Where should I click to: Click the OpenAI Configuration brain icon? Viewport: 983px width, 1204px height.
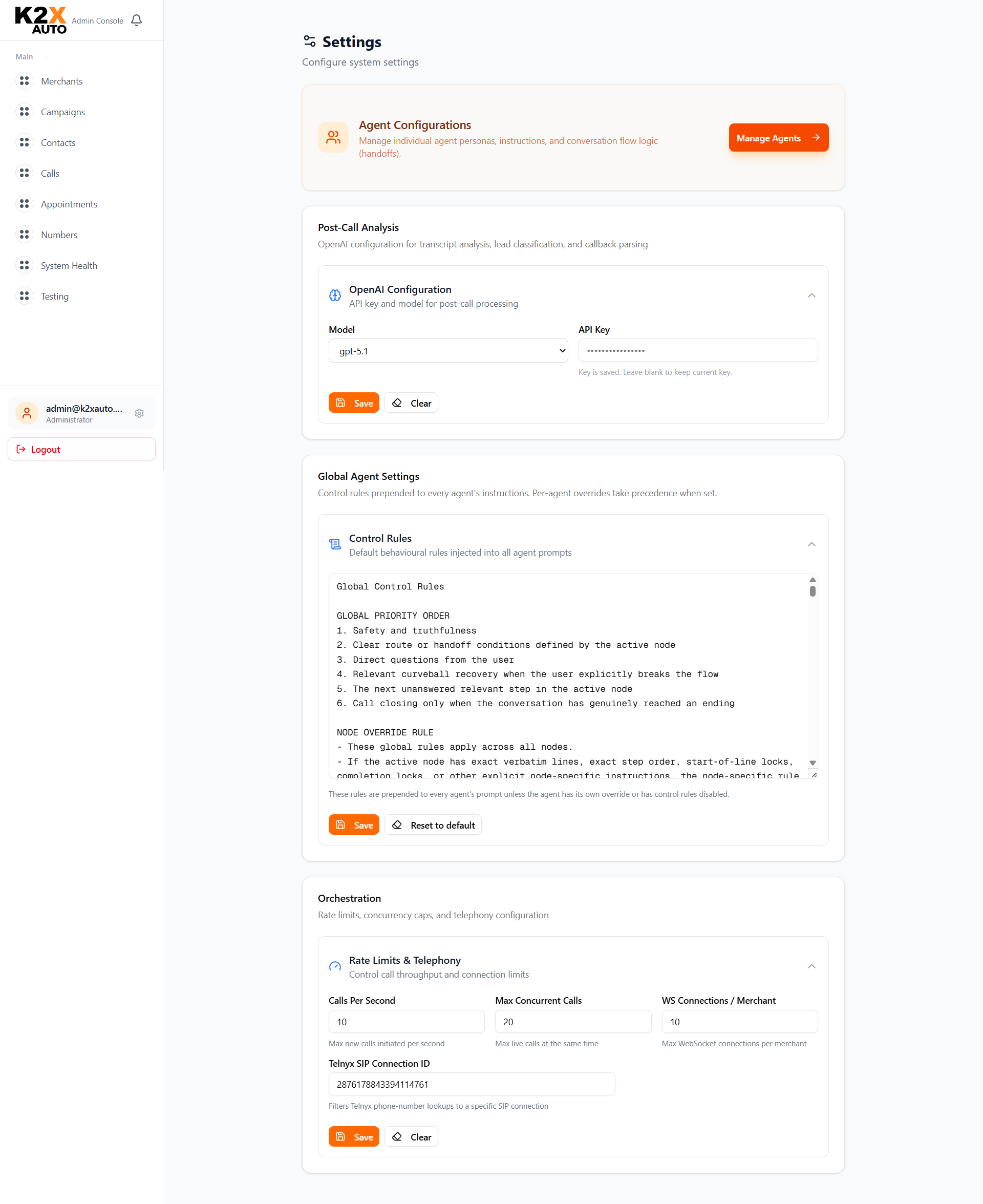(335, 295)
